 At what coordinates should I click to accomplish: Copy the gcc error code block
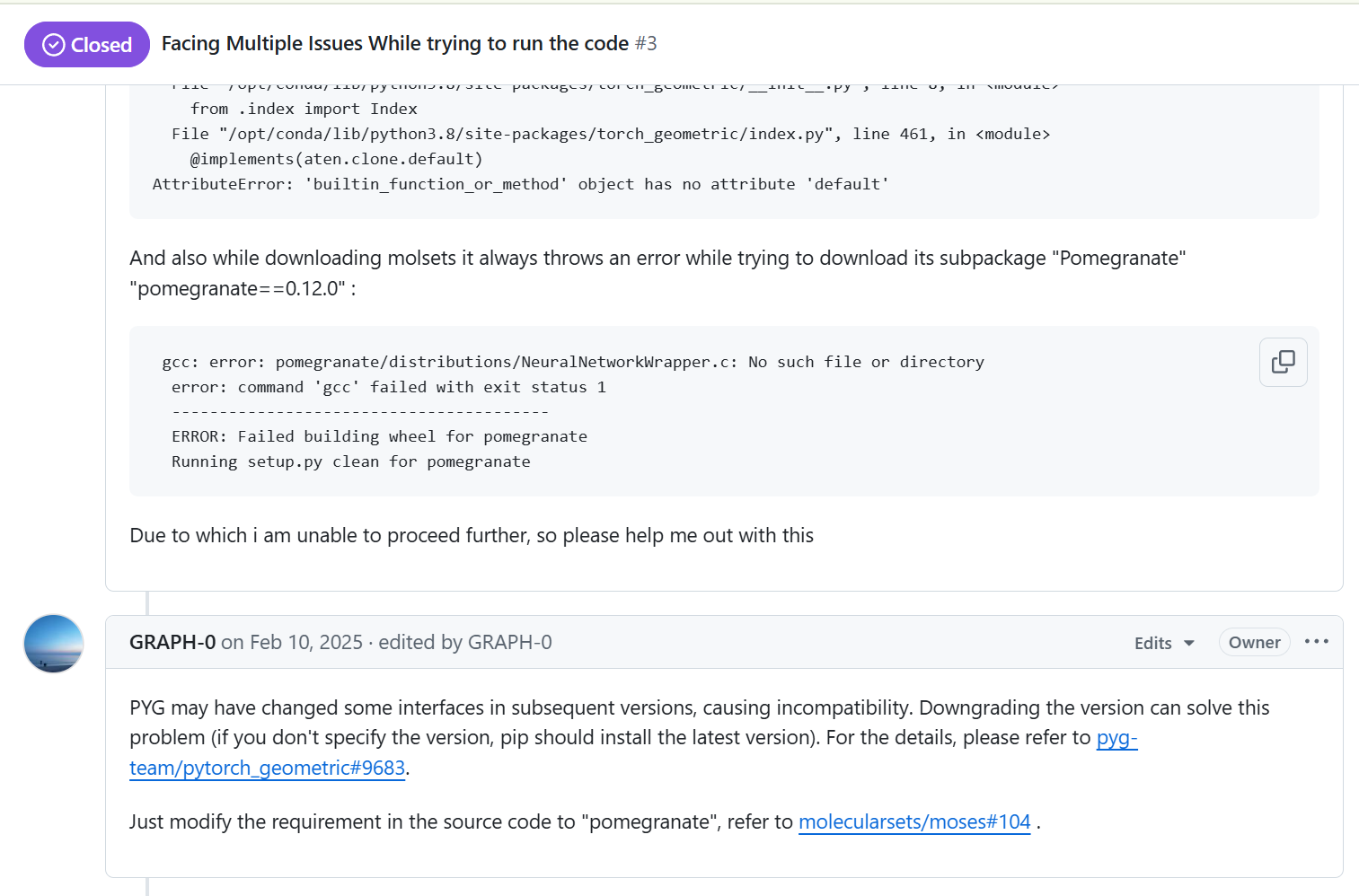pyautogui.click(x=1283, y=362)
